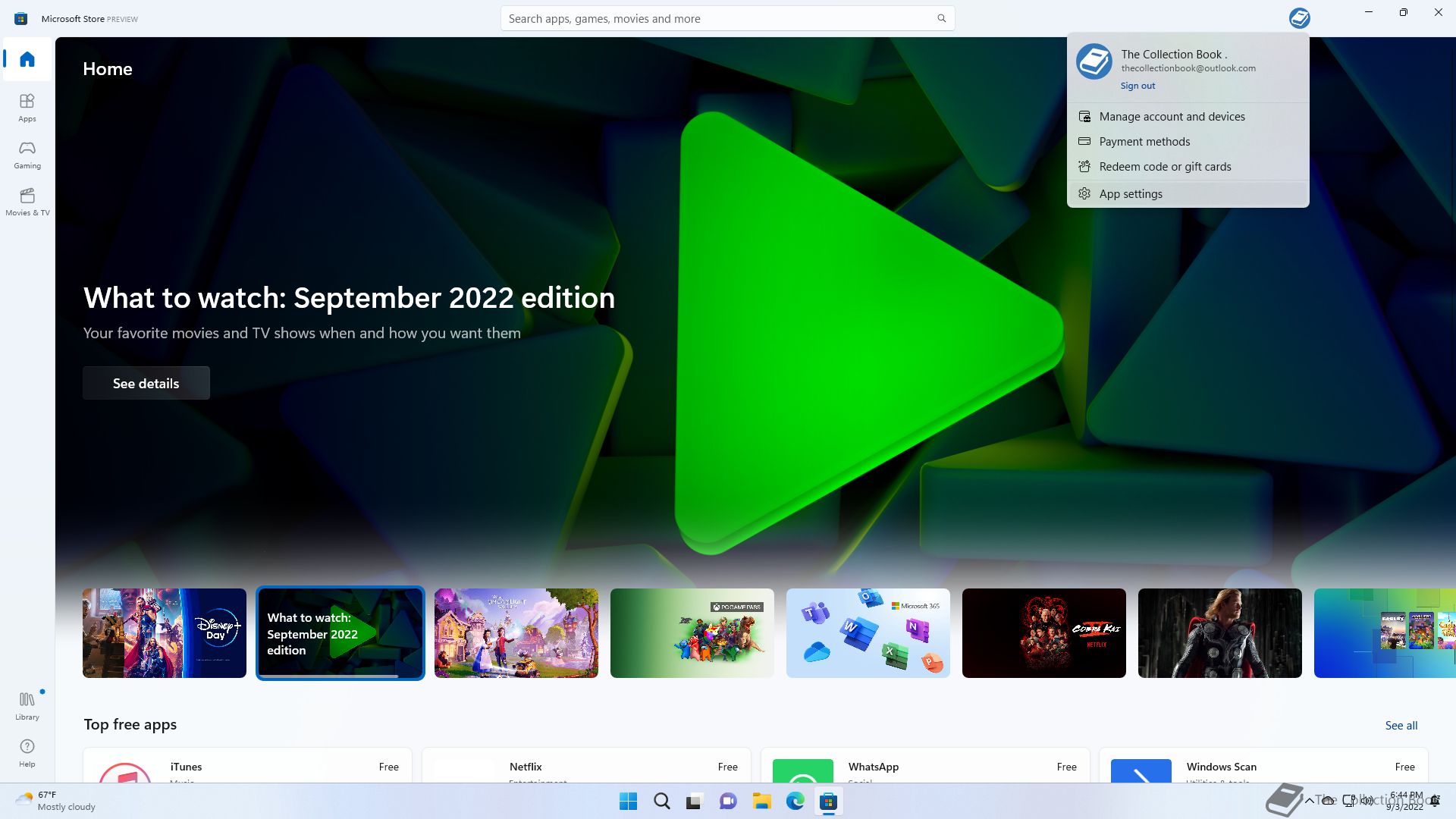Click the search magnifier icon in search box
Image resolution: width=1456 pixels, height=819 pixels.
click(941, 18)
